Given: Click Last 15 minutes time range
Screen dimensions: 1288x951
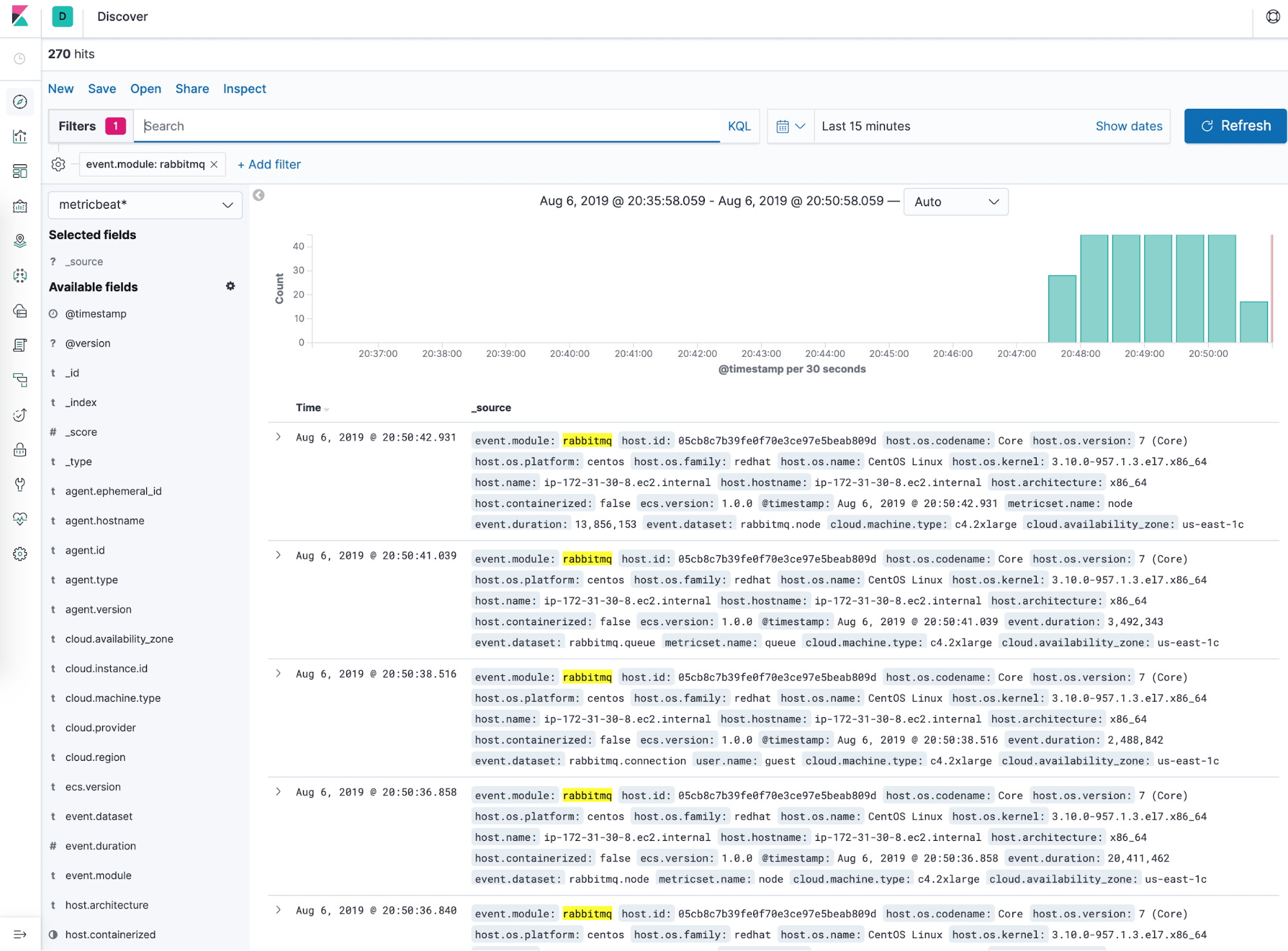Looking at the screenshot, I should pyautogui.click(x=865, y=126).
